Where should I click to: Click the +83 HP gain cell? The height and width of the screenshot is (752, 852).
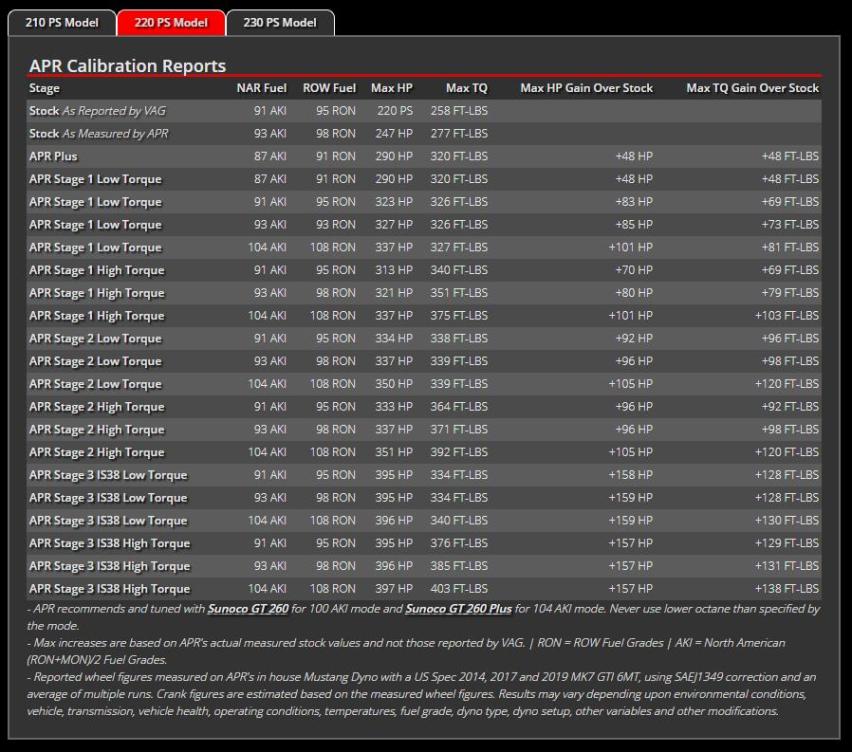(x=634, y=202)
